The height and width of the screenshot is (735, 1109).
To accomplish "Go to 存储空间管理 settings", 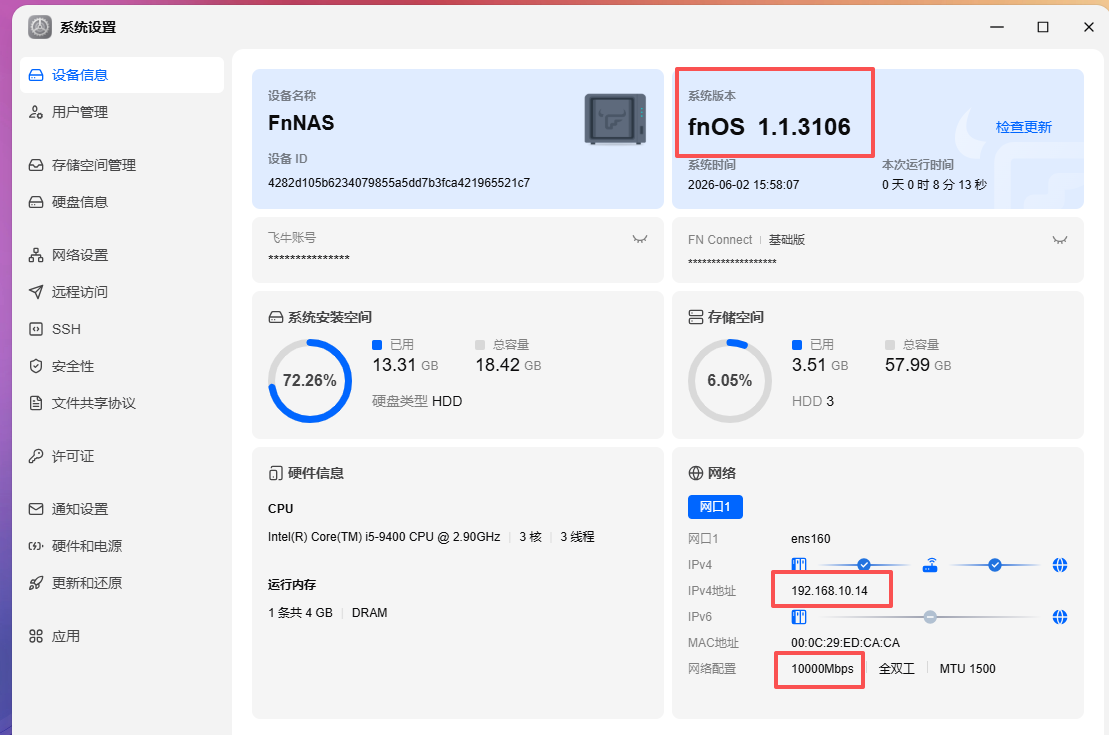I will (x=122, y=165).
